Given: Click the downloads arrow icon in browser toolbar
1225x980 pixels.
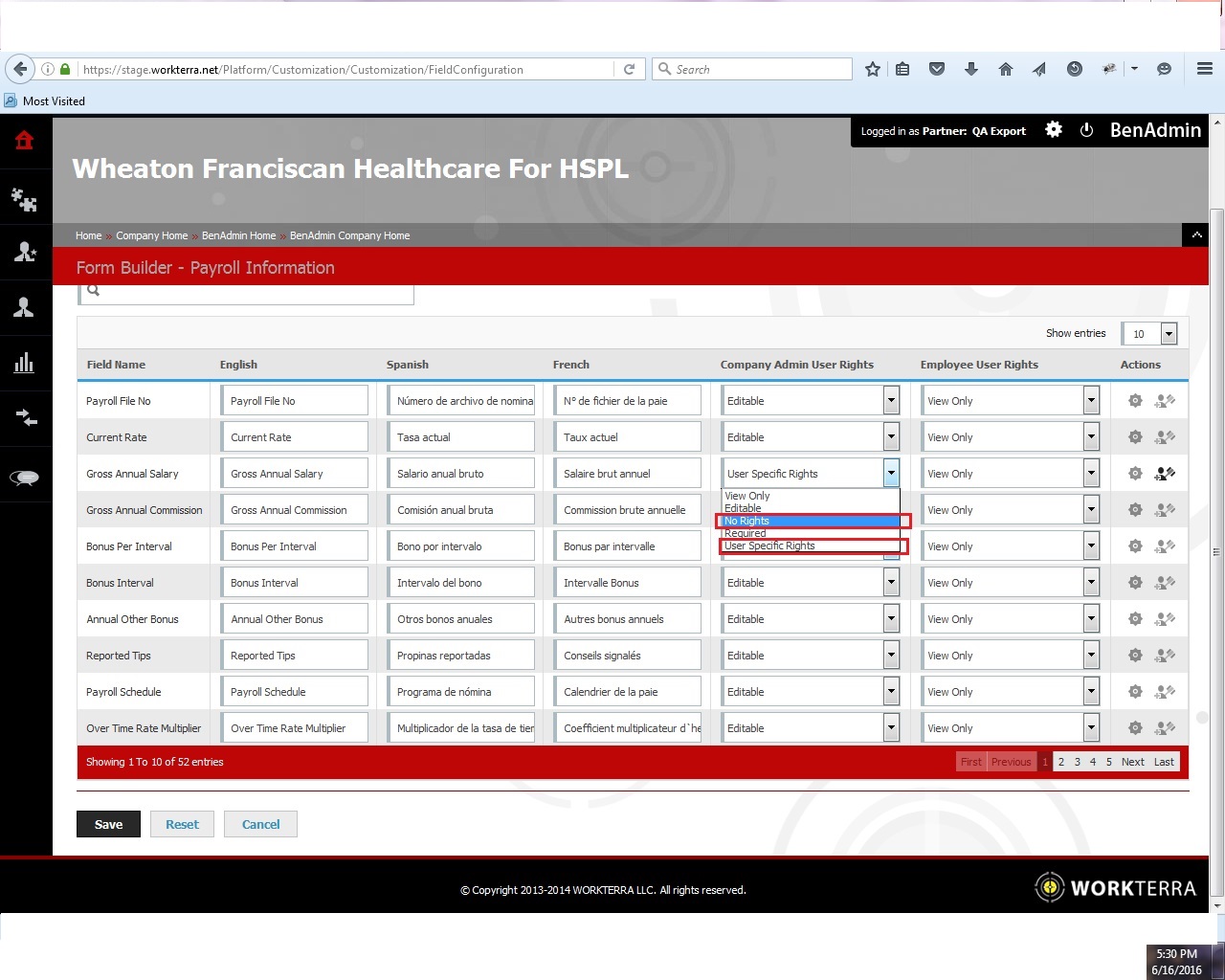Looking at the screenshot, I should (970, 69).
